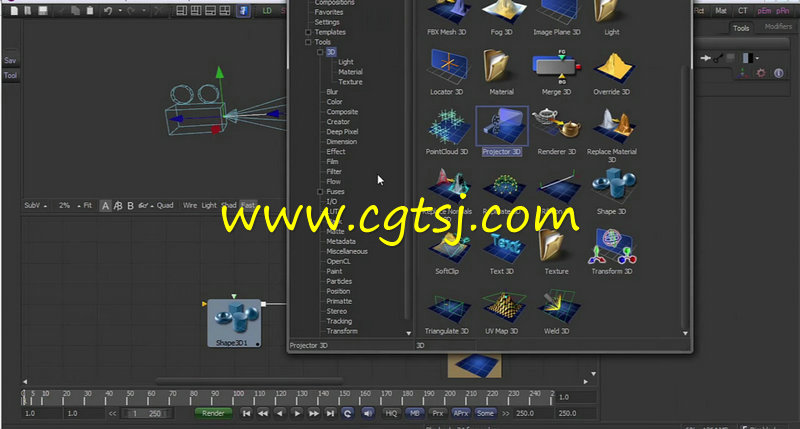This screenshot has width=800, height=429.
Task: Select the Favorites entry in tree
Action: 329,12
